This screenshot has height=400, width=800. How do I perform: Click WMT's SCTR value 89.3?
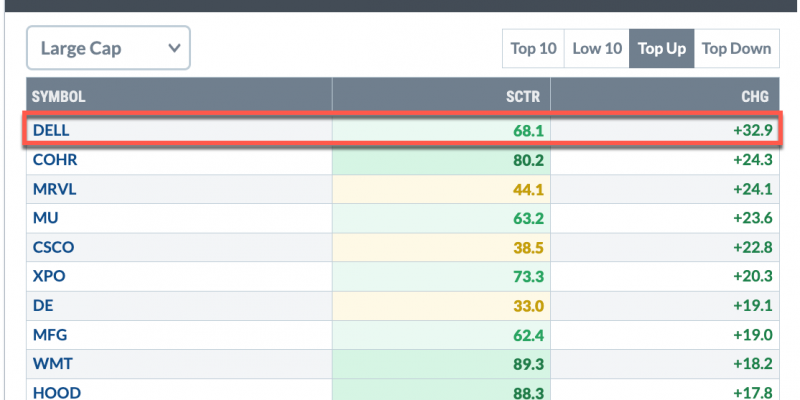coord(529,364)
